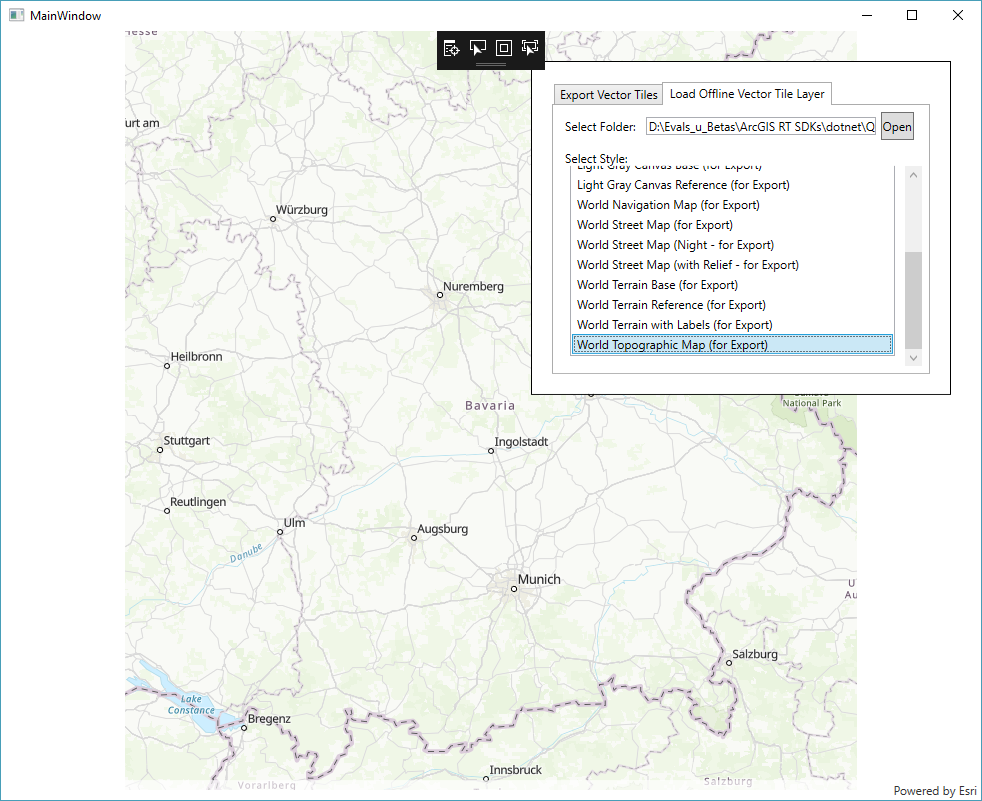The width and height of the screenshot is (982, 801).
Task: Choose World Terrain with Labels style
Action: pos(732,325)
